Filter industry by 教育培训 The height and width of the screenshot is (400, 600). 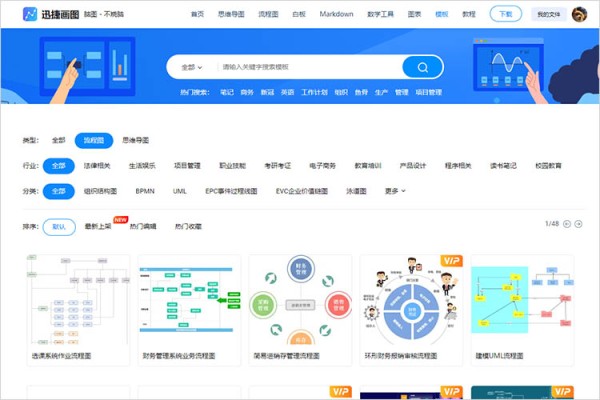point(368,166)
